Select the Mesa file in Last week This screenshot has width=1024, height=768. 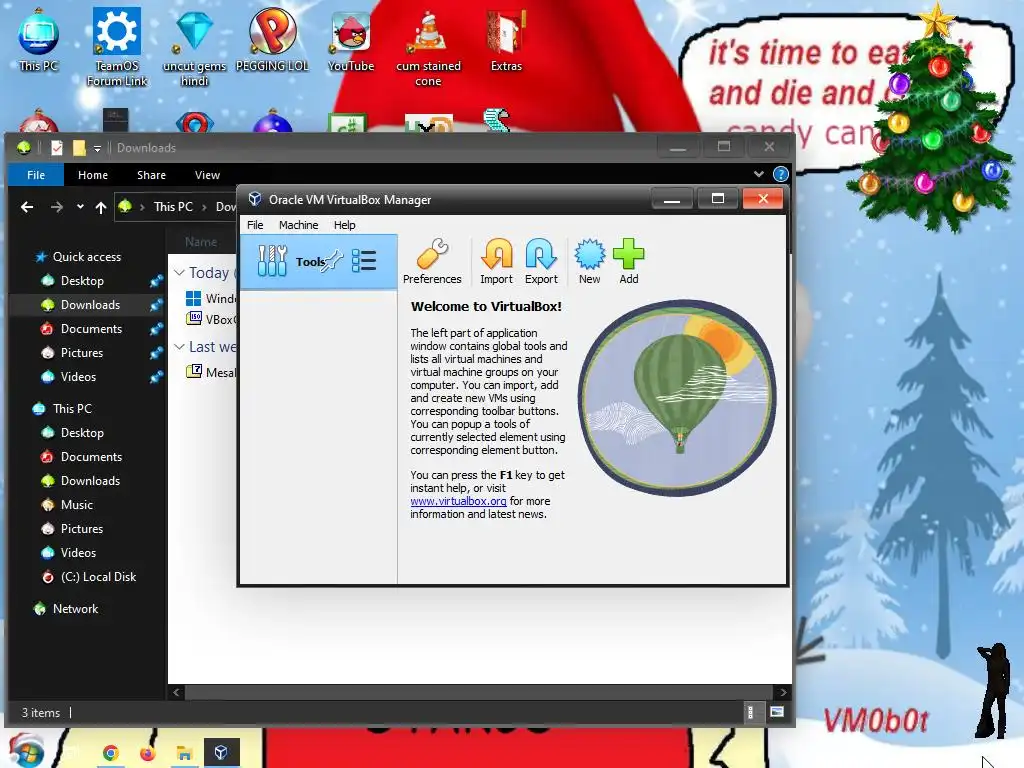click(x=212, y=372)
